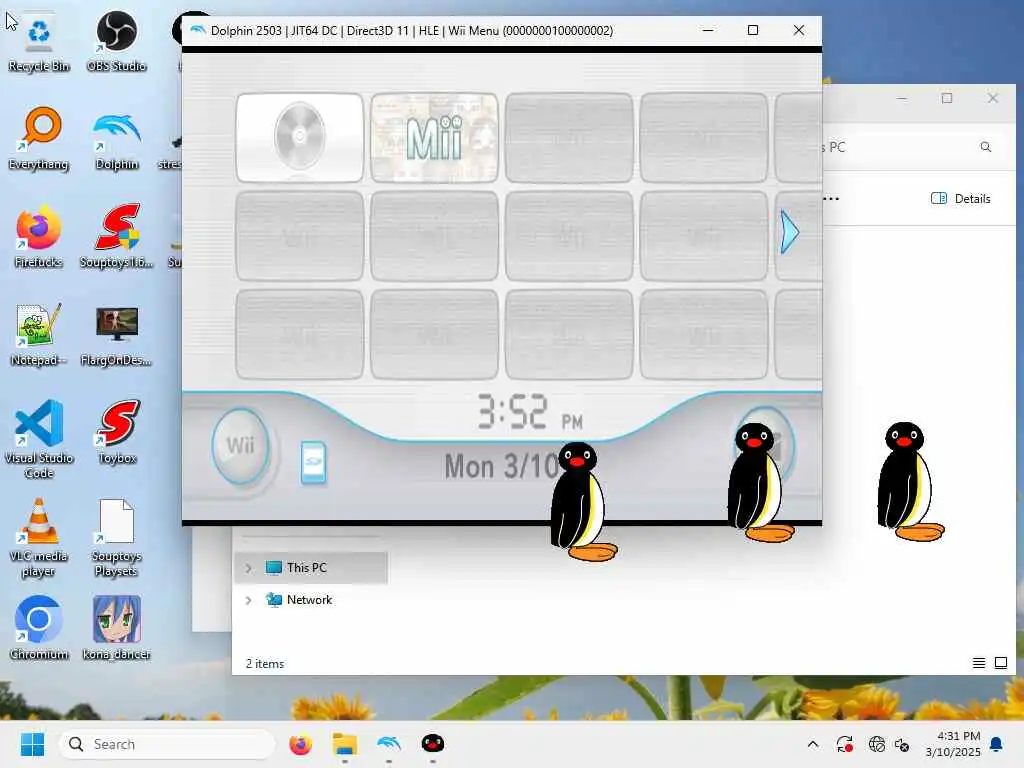The height and width of the screenshot is (768, 1024).
Task: Open FlargOnDes desktop icon
Action: [x=116, y=335]
